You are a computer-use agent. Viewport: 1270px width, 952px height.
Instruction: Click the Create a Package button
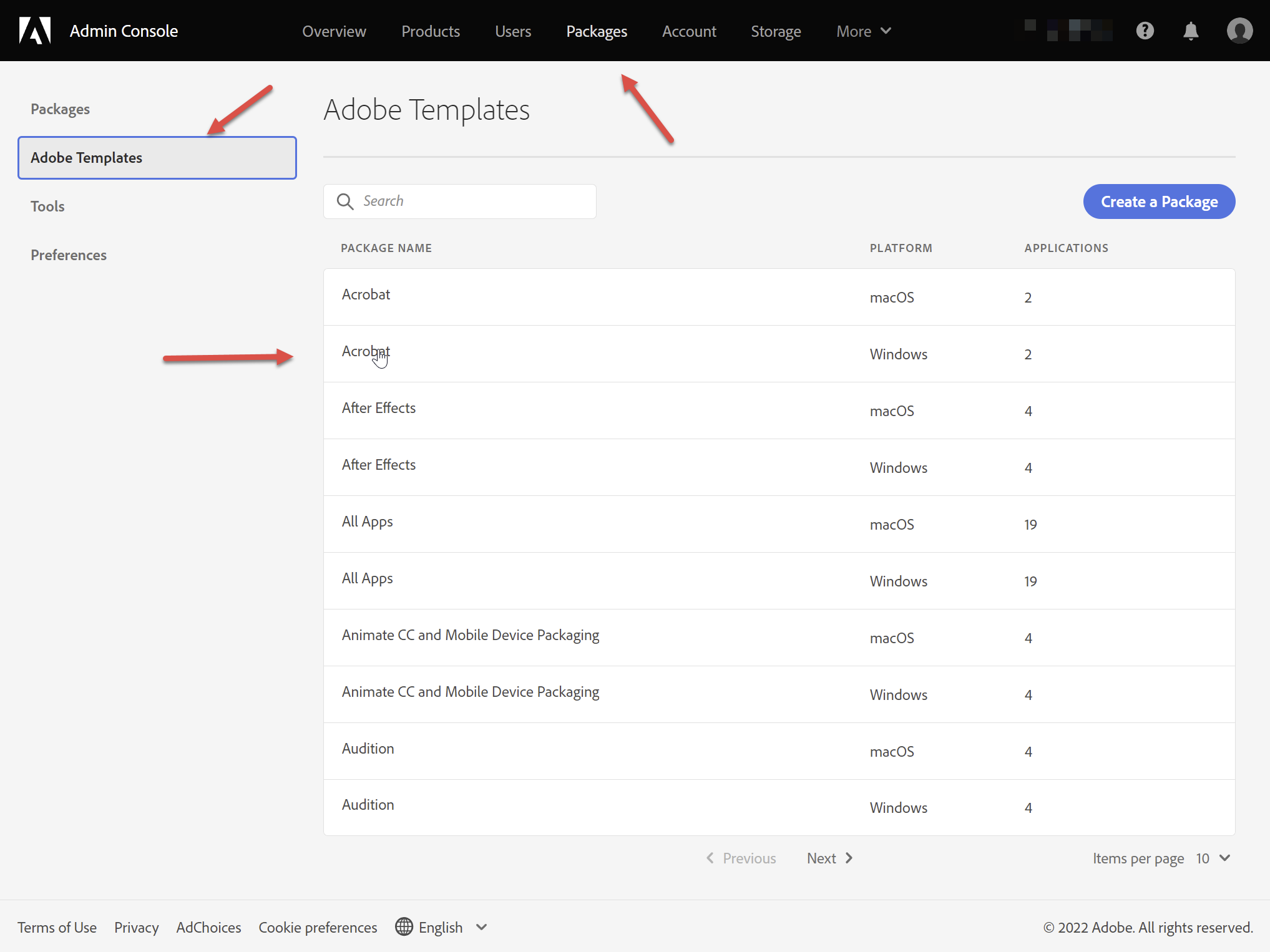click(x=1158, y=202)
